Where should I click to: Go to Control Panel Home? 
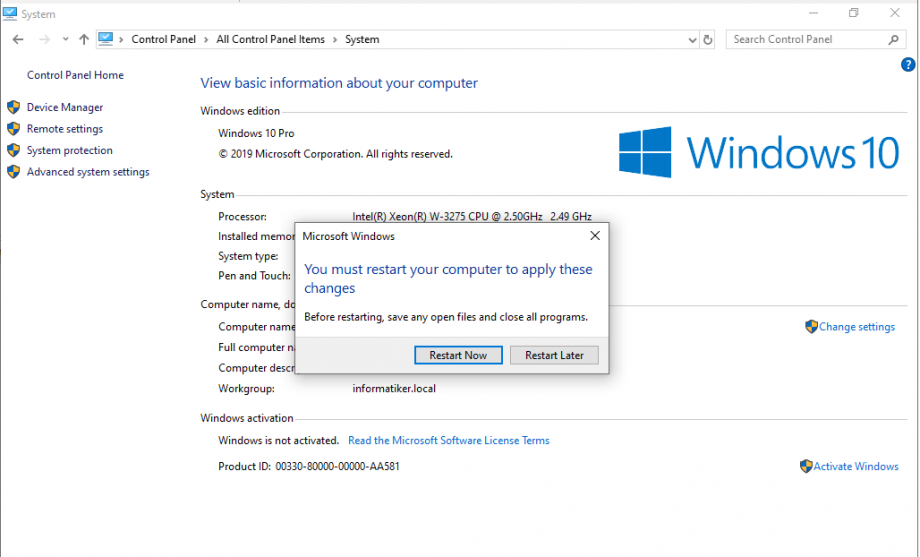75,75
